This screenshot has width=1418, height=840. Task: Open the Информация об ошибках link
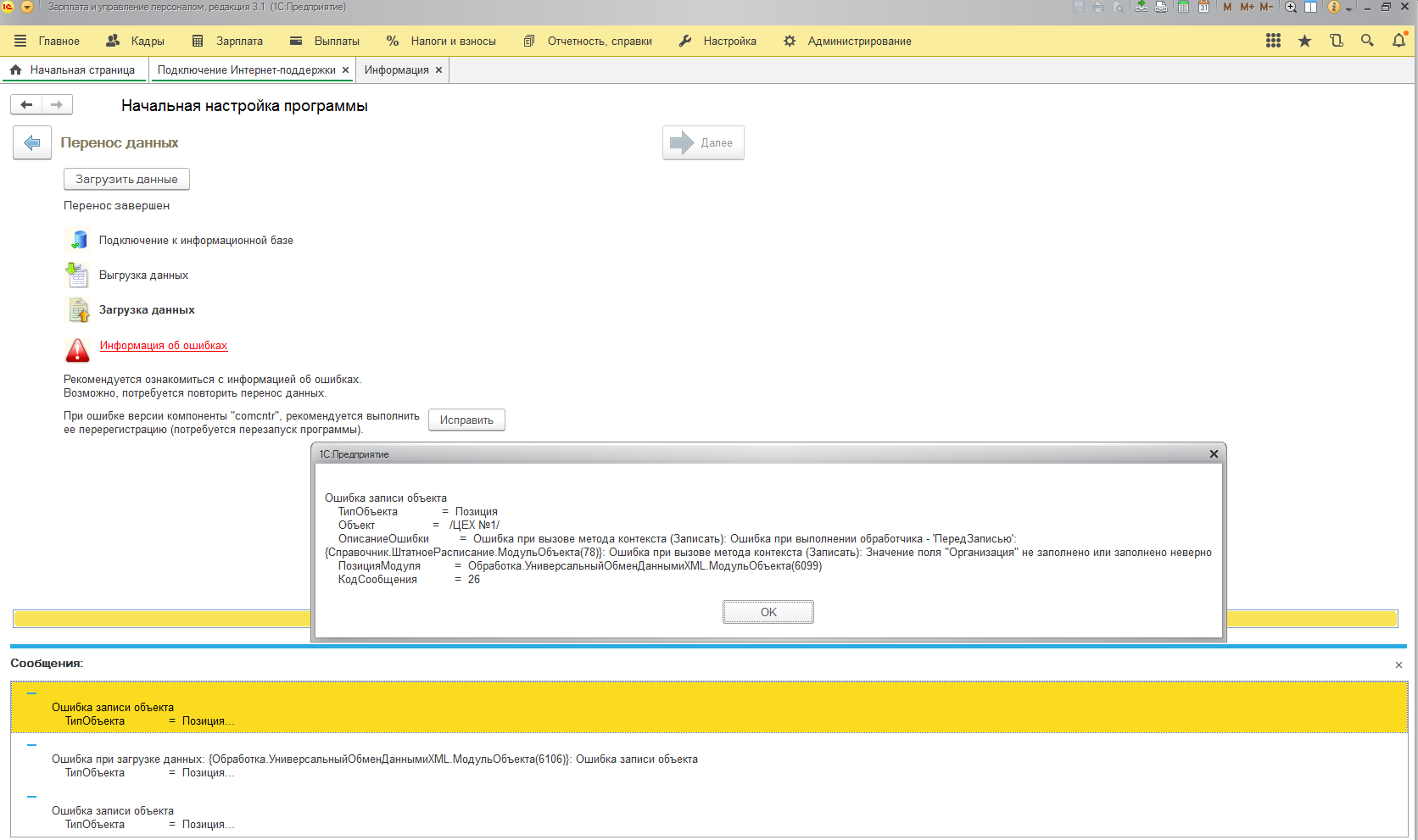coord(164,346)
